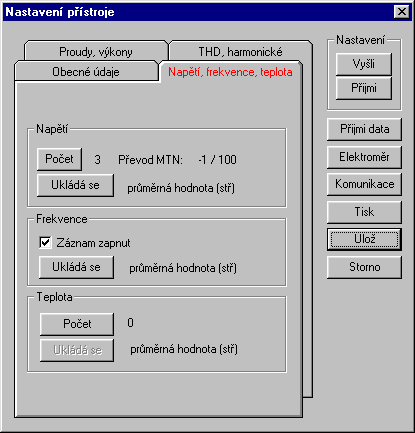Open the Komunikace settings

click(x=364, y=184)
